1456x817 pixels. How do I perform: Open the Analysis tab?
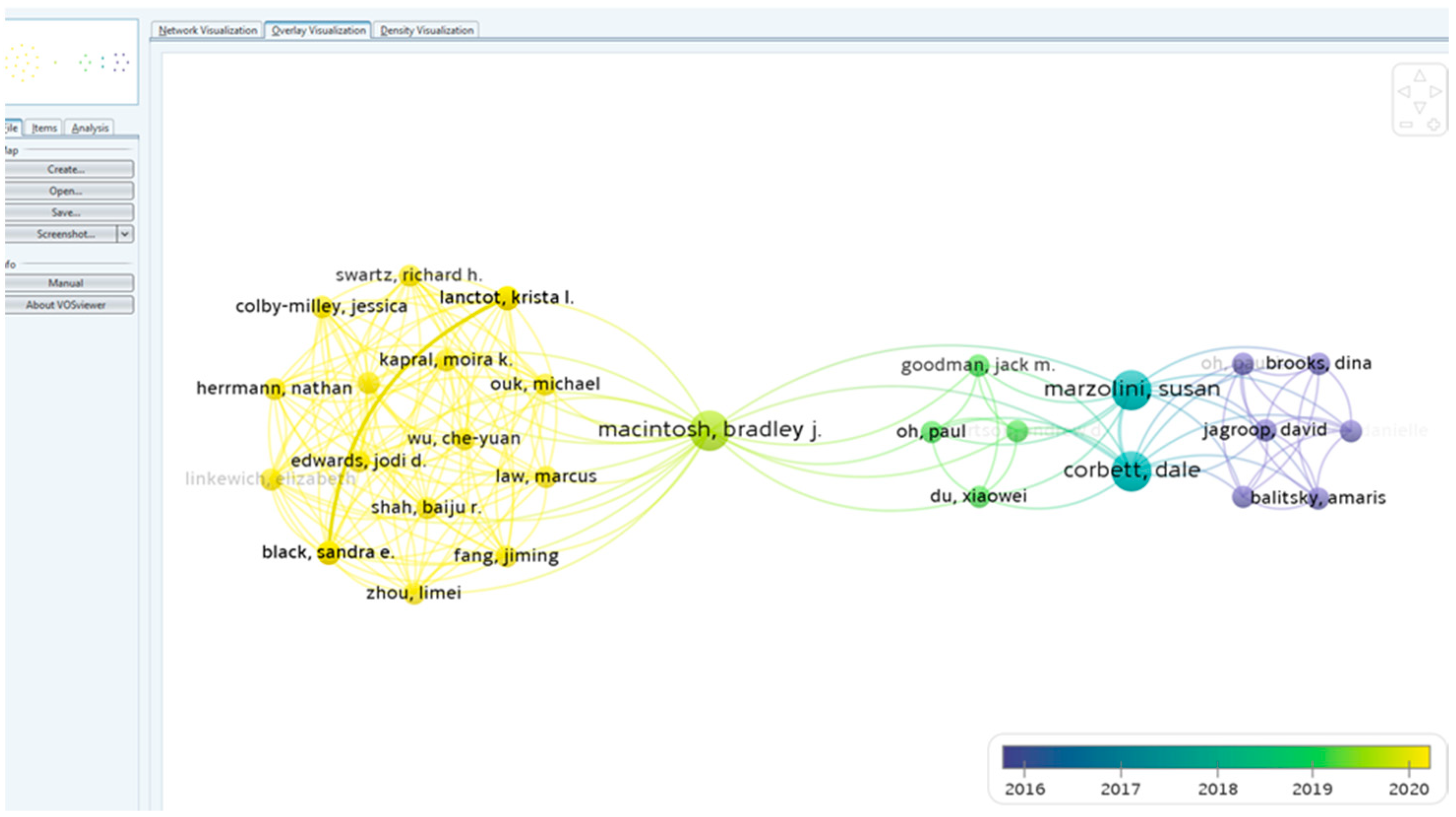click(90, 128)
